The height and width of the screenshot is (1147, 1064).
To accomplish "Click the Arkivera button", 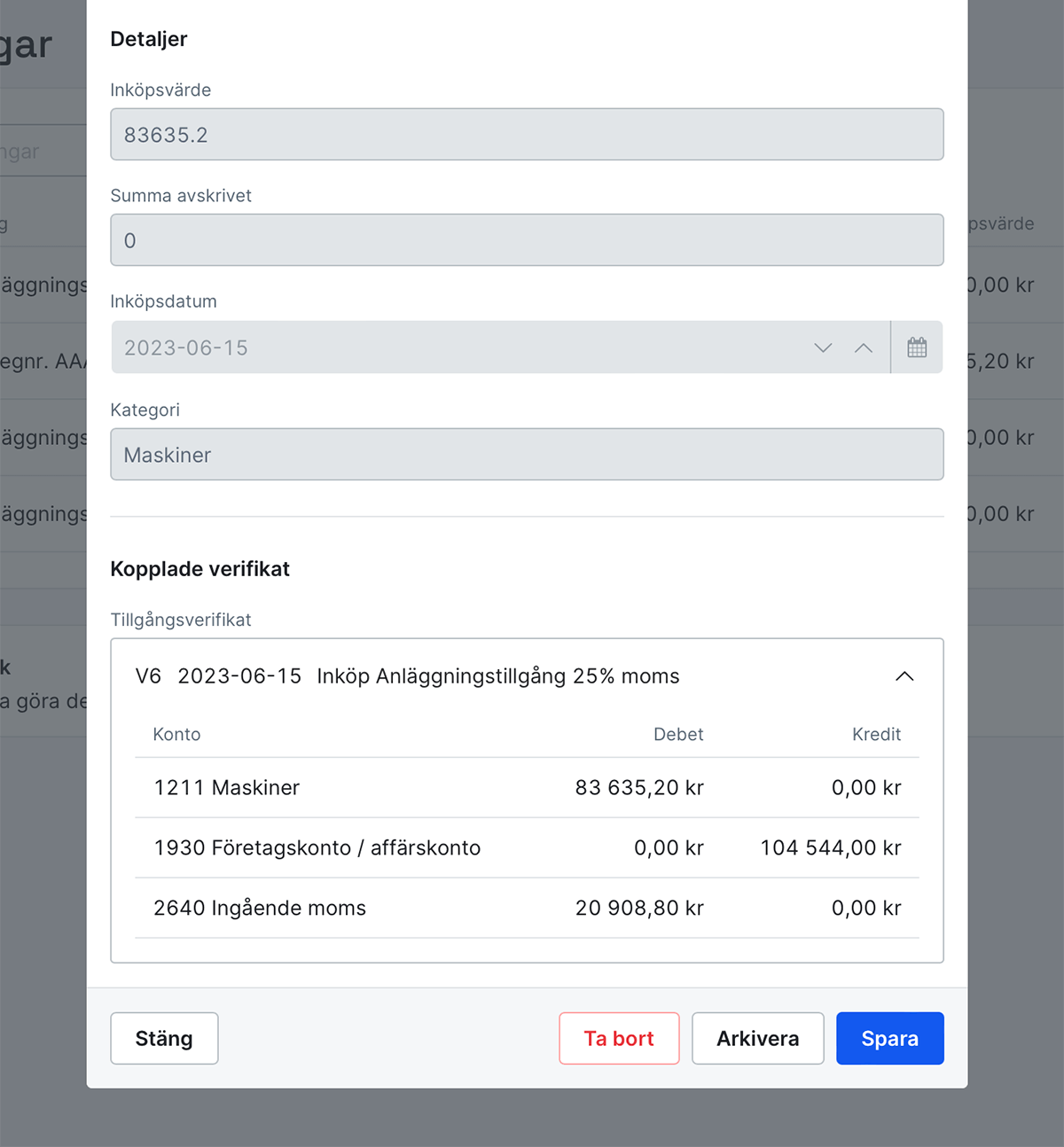I will [757, 1038].
